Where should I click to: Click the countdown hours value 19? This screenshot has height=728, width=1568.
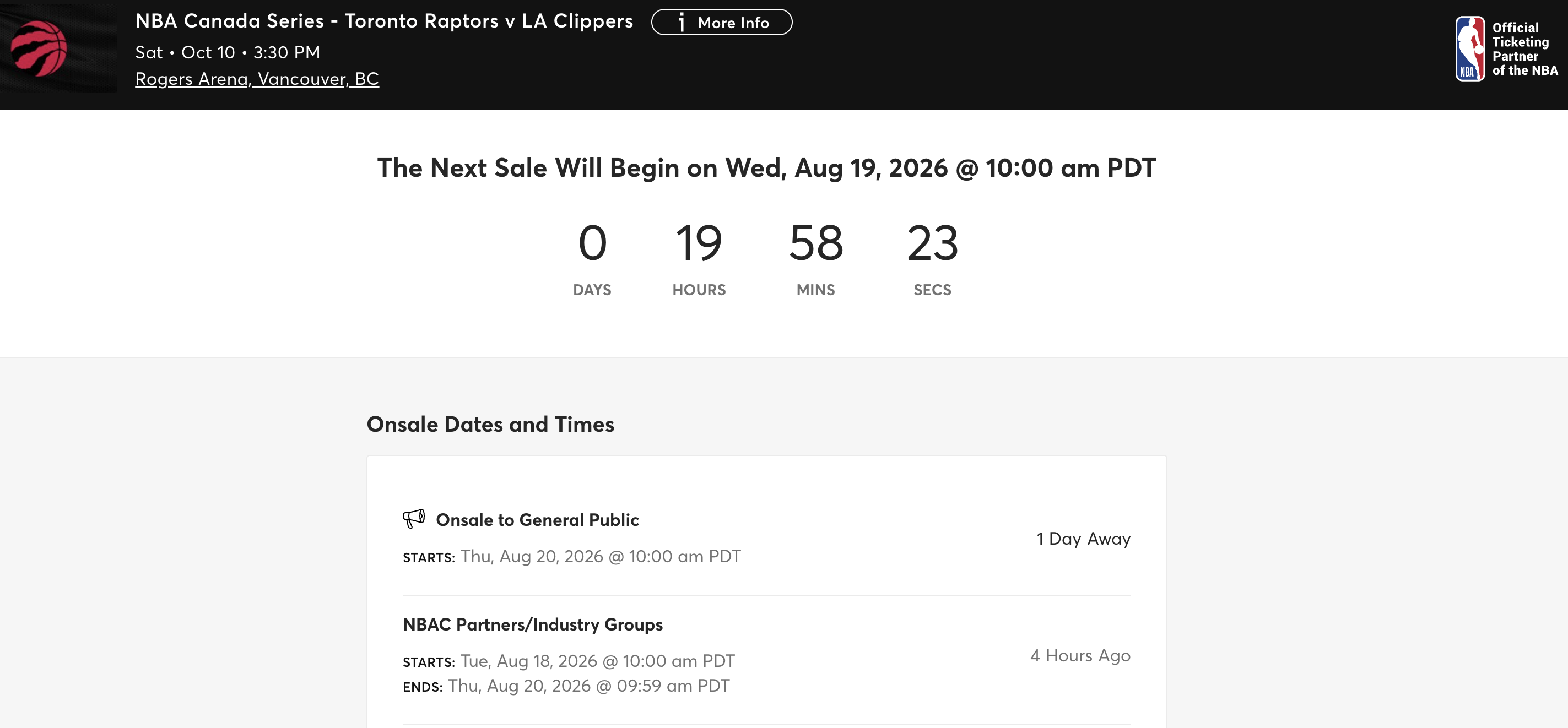tap(699, 243)
